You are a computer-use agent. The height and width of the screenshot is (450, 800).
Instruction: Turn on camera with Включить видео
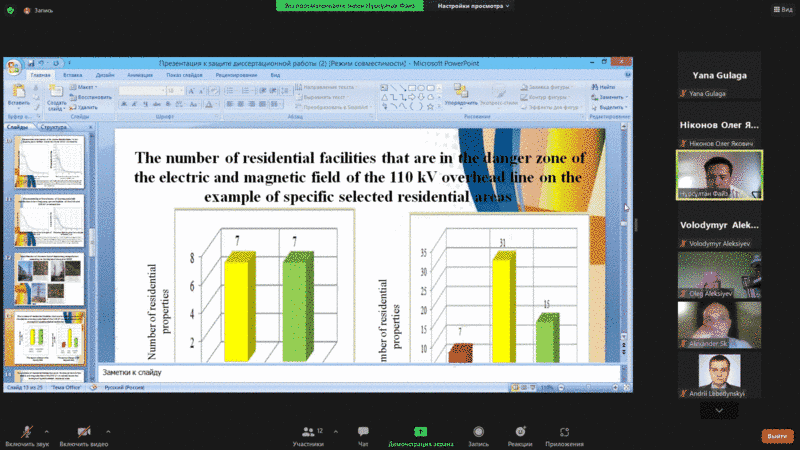pos(83,432)
